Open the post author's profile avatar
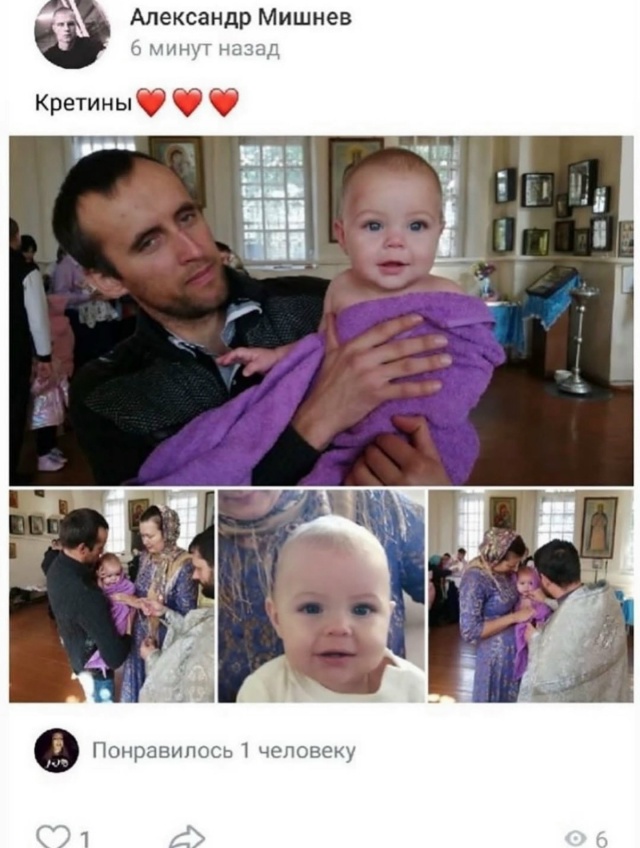640x848 pixels. coord(72,32)
